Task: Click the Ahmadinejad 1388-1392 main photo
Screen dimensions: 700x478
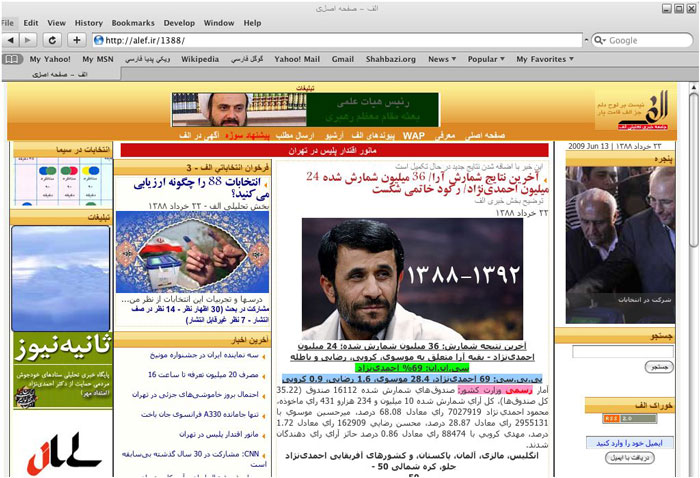Action: click(x=412, y=279)
